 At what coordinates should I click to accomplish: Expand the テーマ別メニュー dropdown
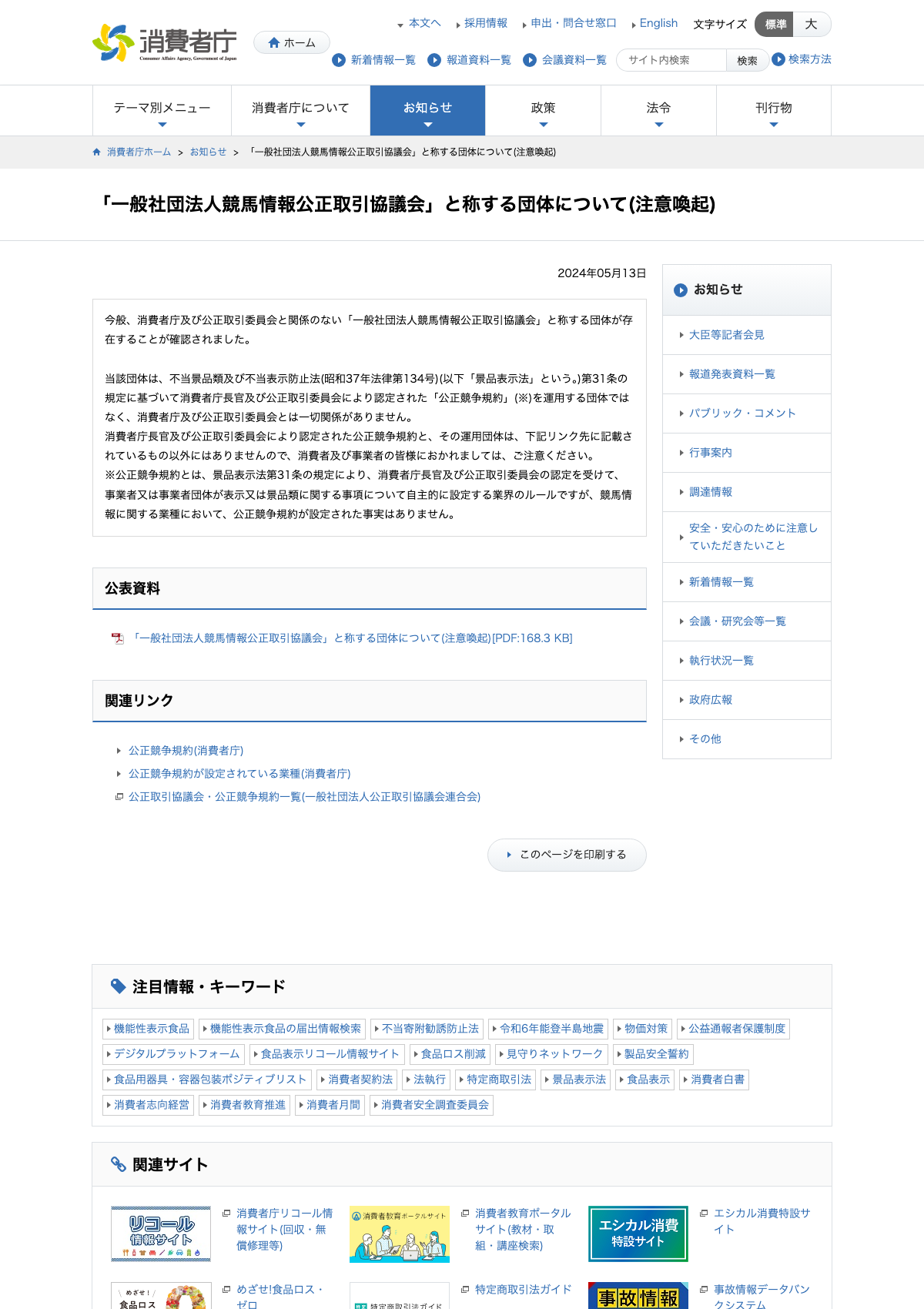pyautogui.click(x=162, y=111)
